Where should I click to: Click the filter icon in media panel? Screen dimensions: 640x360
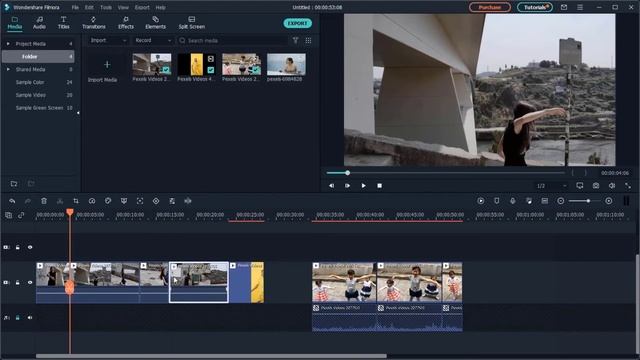click(296, 40)
